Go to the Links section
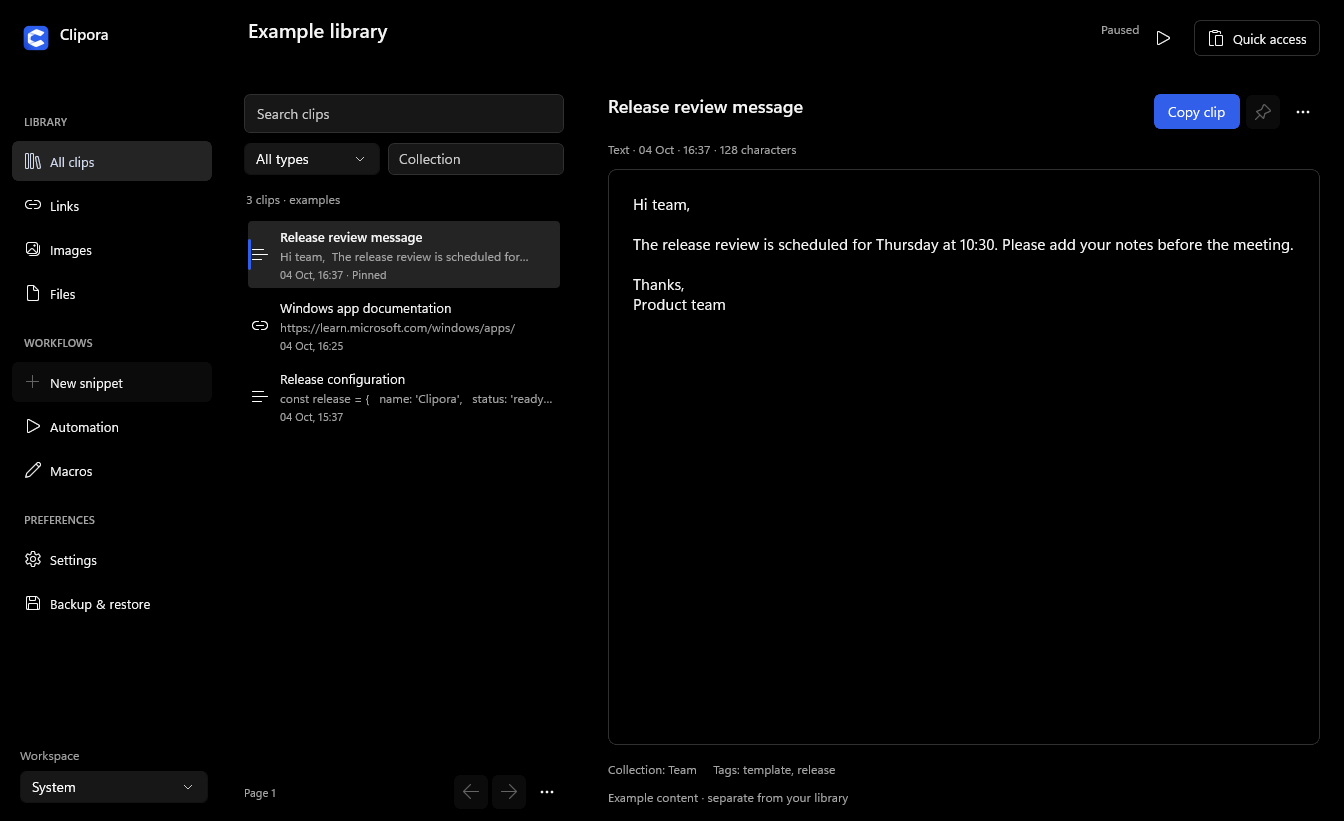 [112, 206]
